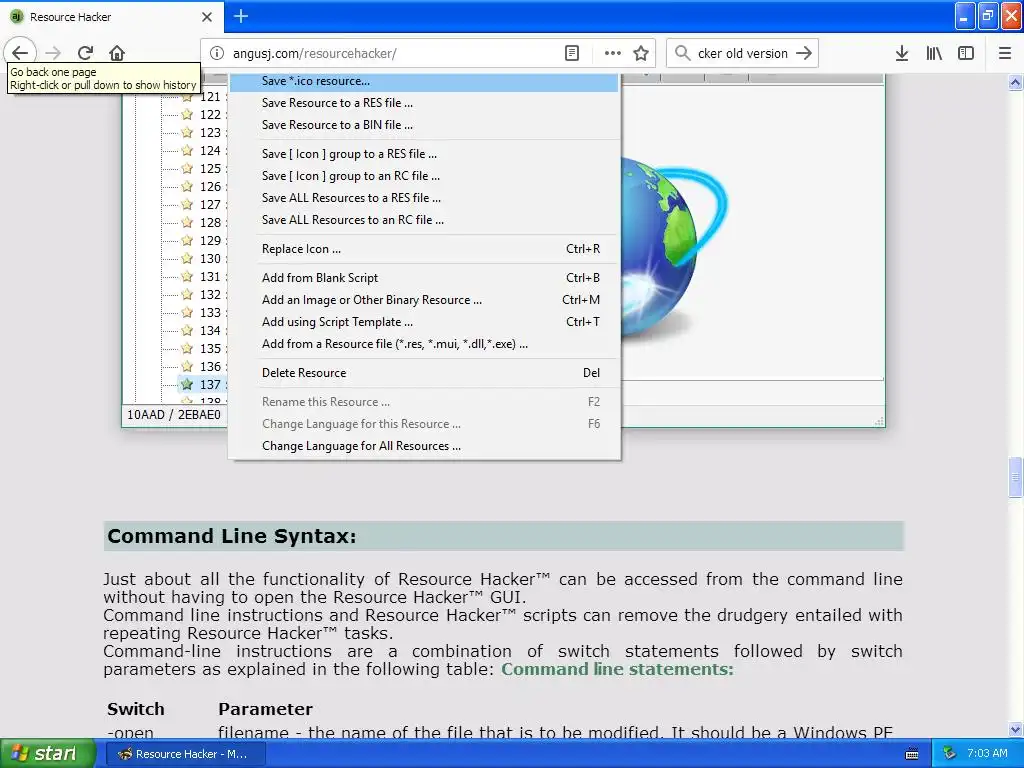Select tree item 125

coord(210,168)
